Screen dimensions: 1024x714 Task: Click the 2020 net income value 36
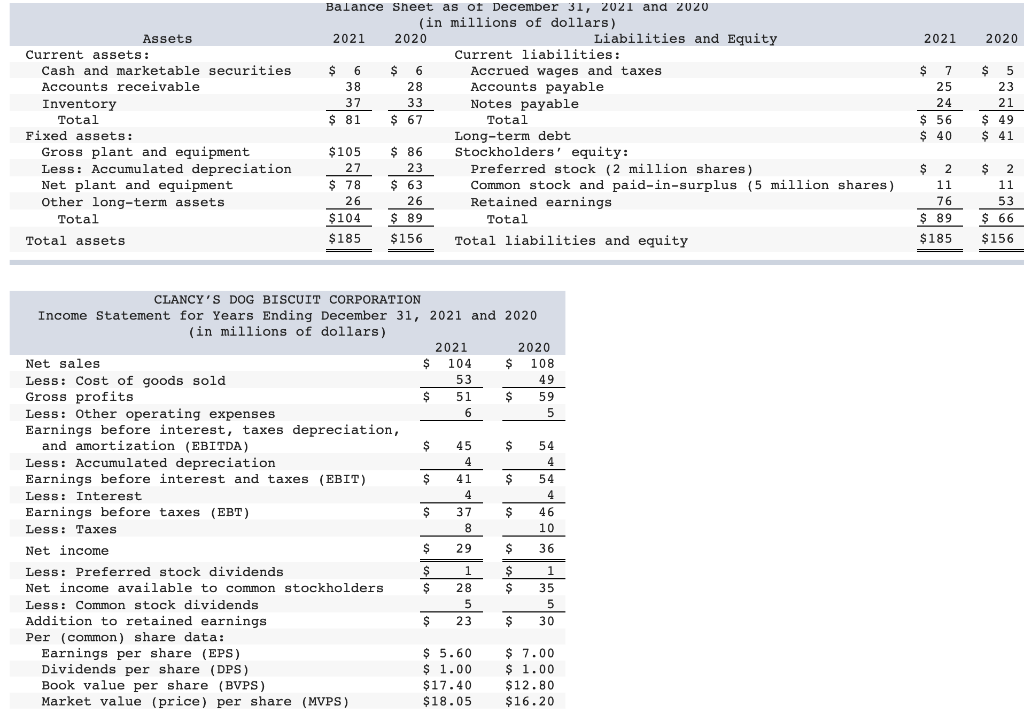(547, 549)
